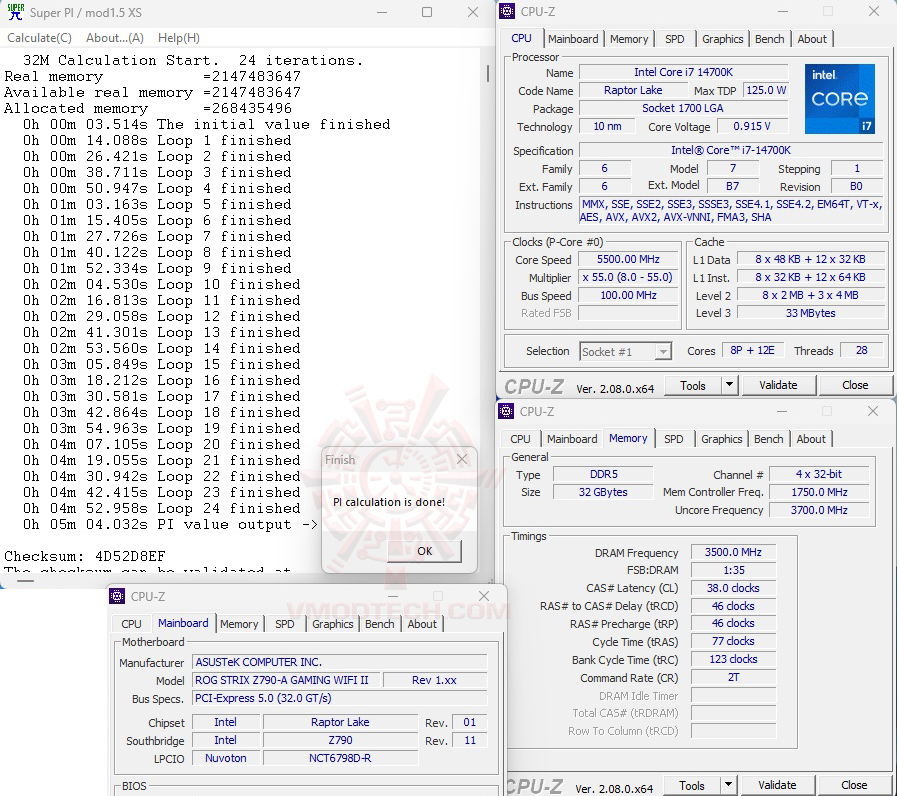Open the Socket #1 selection dropdown
The image size is (899, 796).
click(x=665, y=350)
